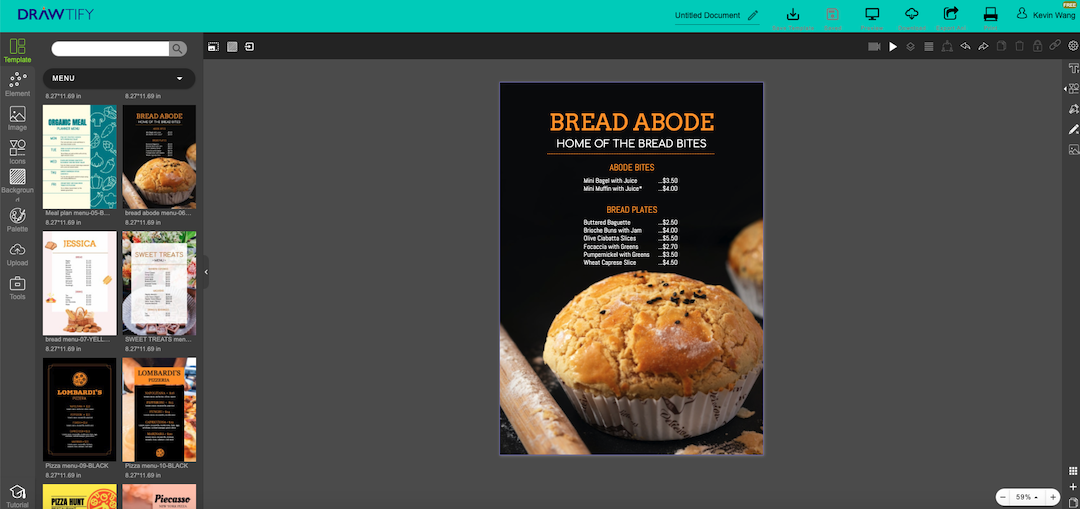Open Kevin Wang account menu
Image resolution: width=1080 pixels, height=509 pixels.
(1046, 14)
